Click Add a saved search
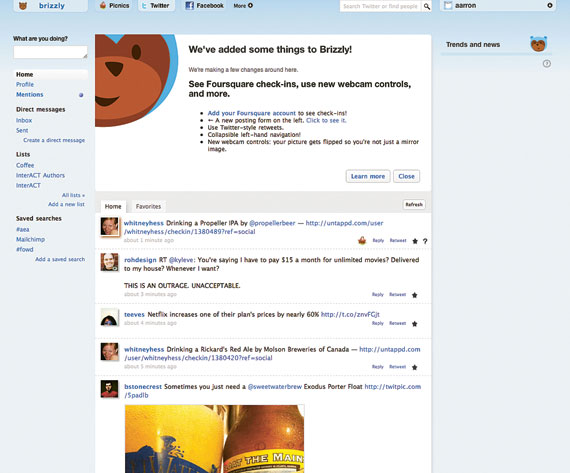Viewport: 570px width, 473px height. 60,259
